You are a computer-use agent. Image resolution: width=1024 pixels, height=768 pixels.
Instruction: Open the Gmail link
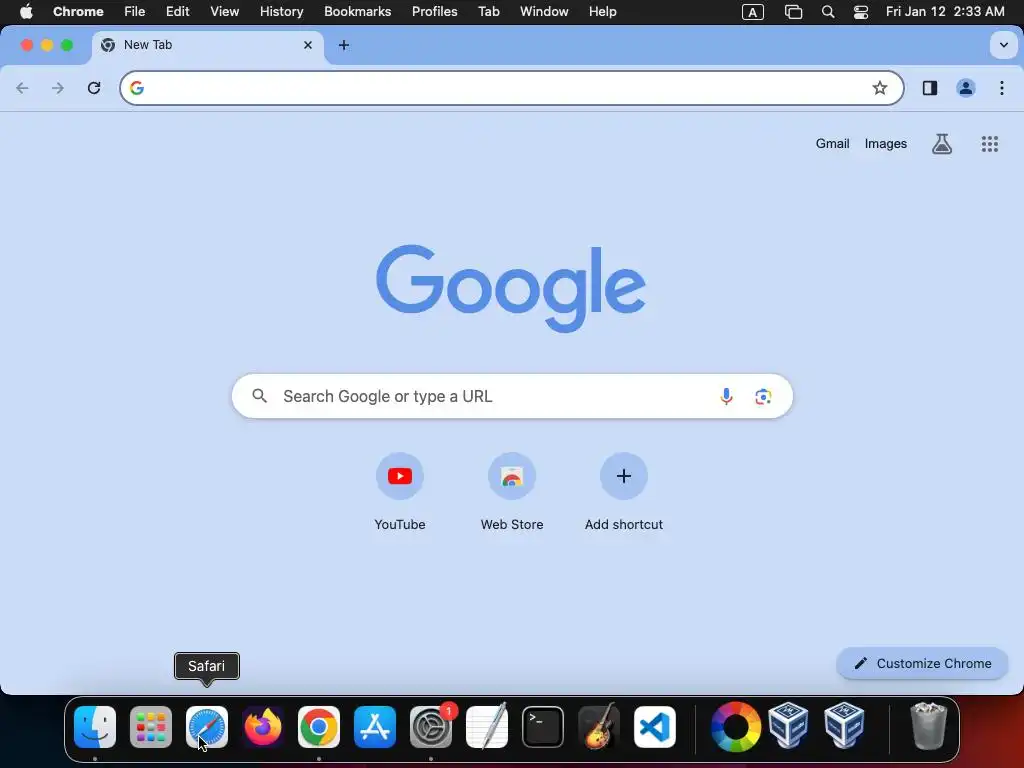[832, 144]
